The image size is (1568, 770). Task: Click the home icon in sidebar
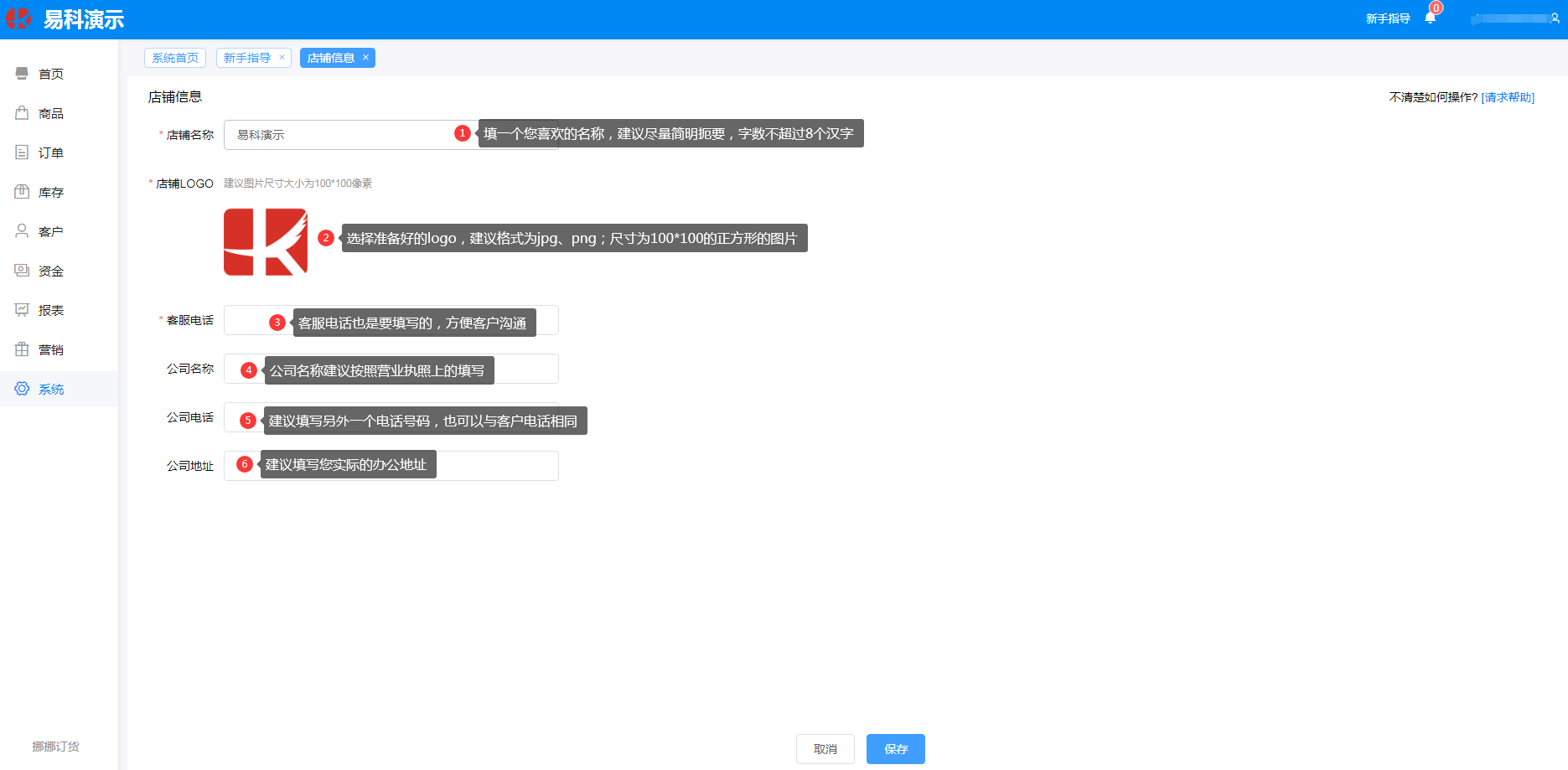tap(22, 74)
